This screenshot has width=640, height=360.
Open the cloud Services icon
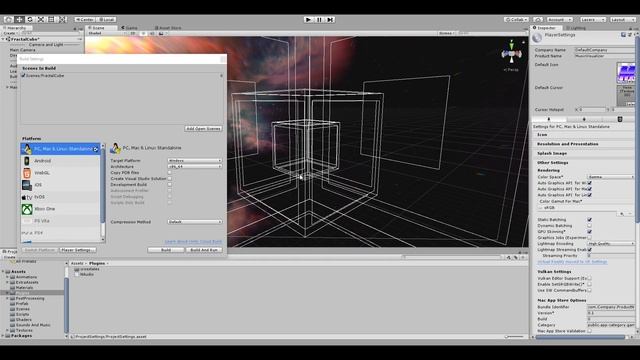click(538, 19)
